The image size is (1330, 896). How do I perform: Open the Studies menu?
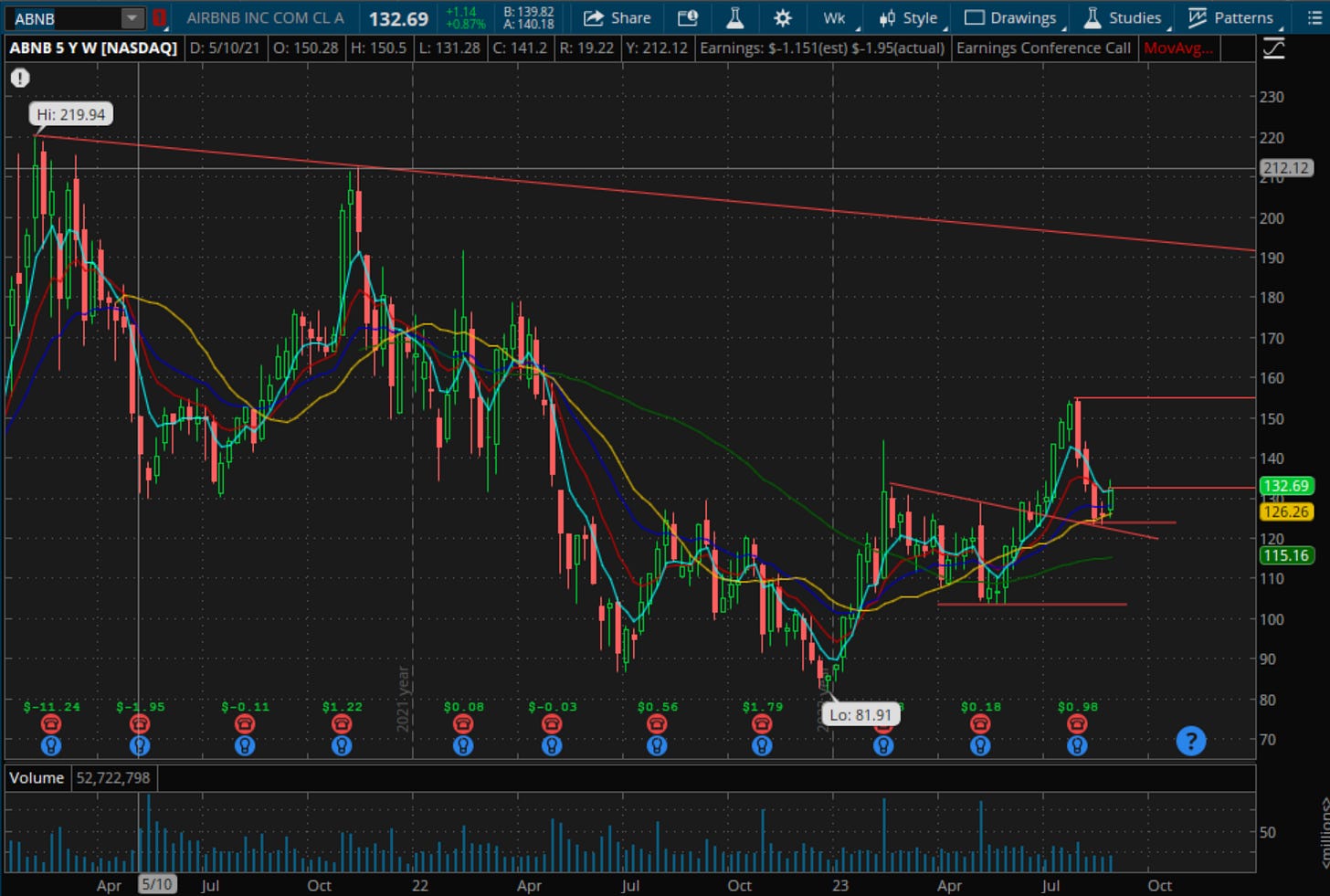tap(1124, 18)
